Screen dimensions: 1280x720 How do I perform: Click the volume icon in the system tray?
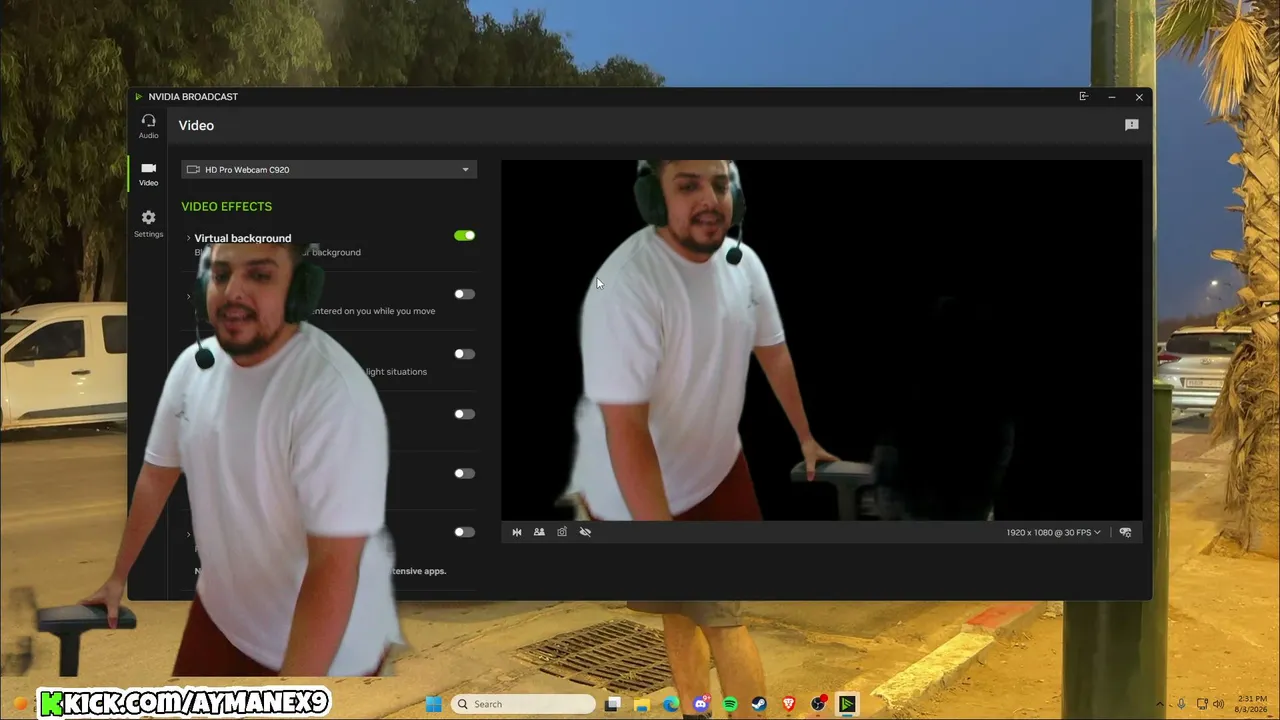(1218, 705)
